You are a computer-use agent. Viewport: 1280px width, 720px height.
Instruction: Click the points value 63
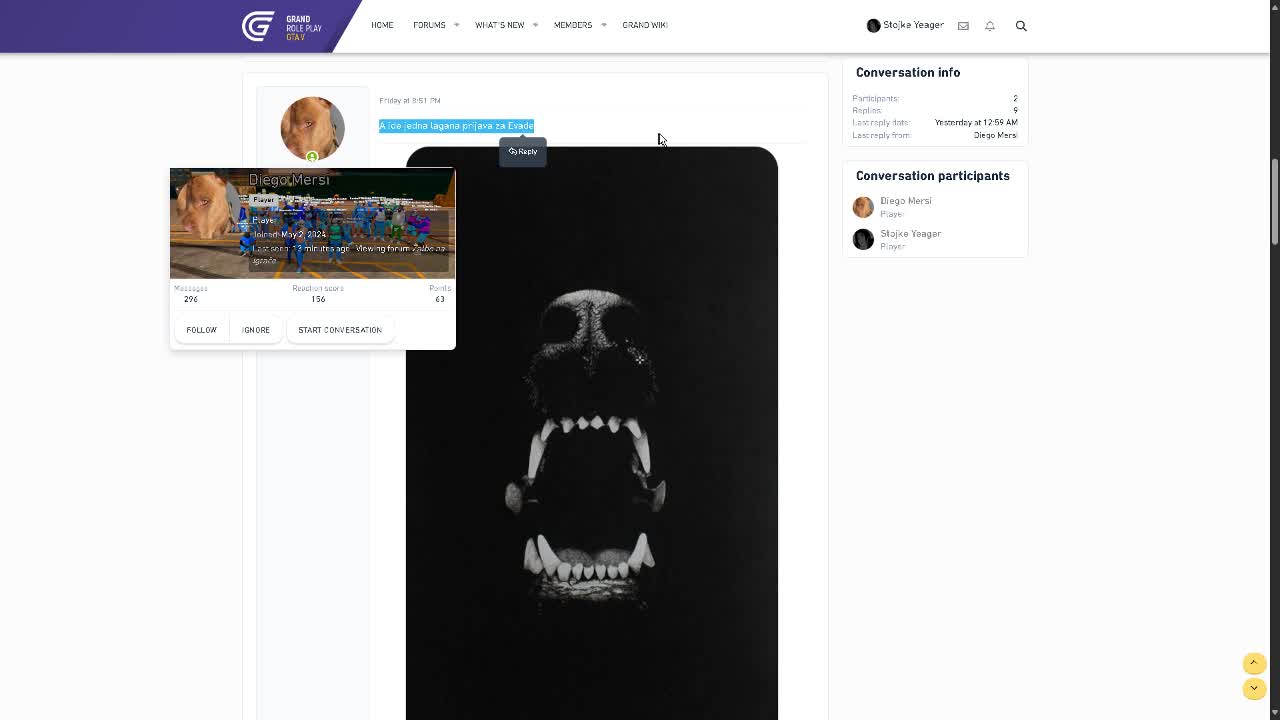point(440,299)
